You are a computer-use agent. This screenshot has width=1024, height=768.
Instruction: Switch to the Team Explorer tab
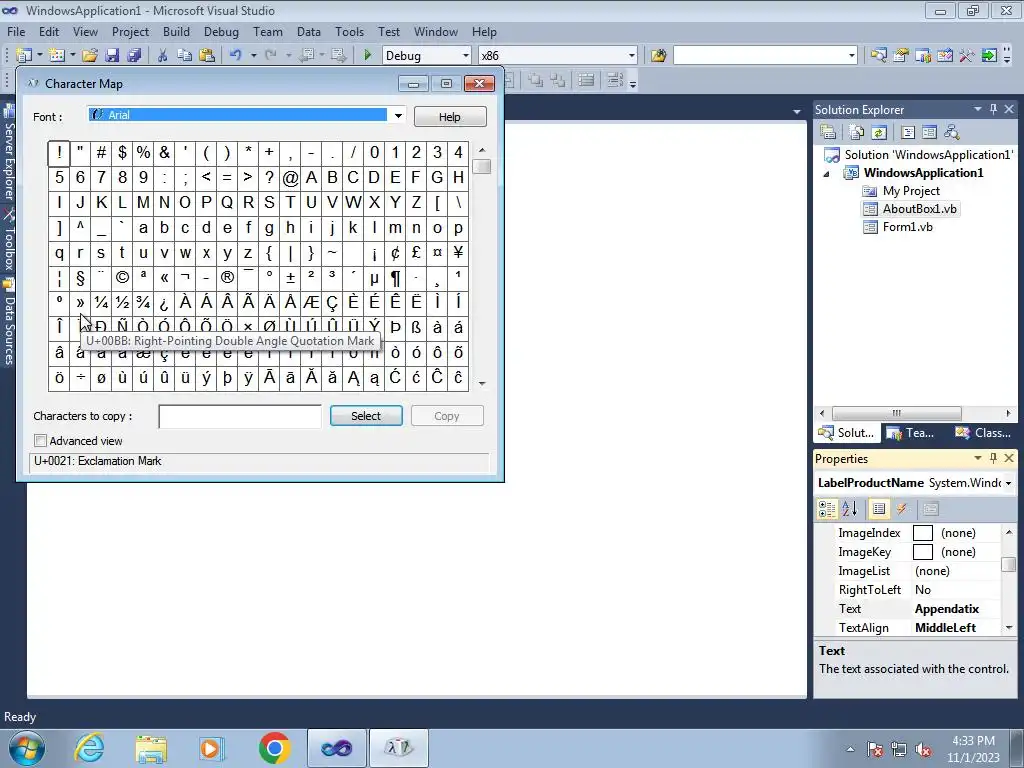pos(911,432)
